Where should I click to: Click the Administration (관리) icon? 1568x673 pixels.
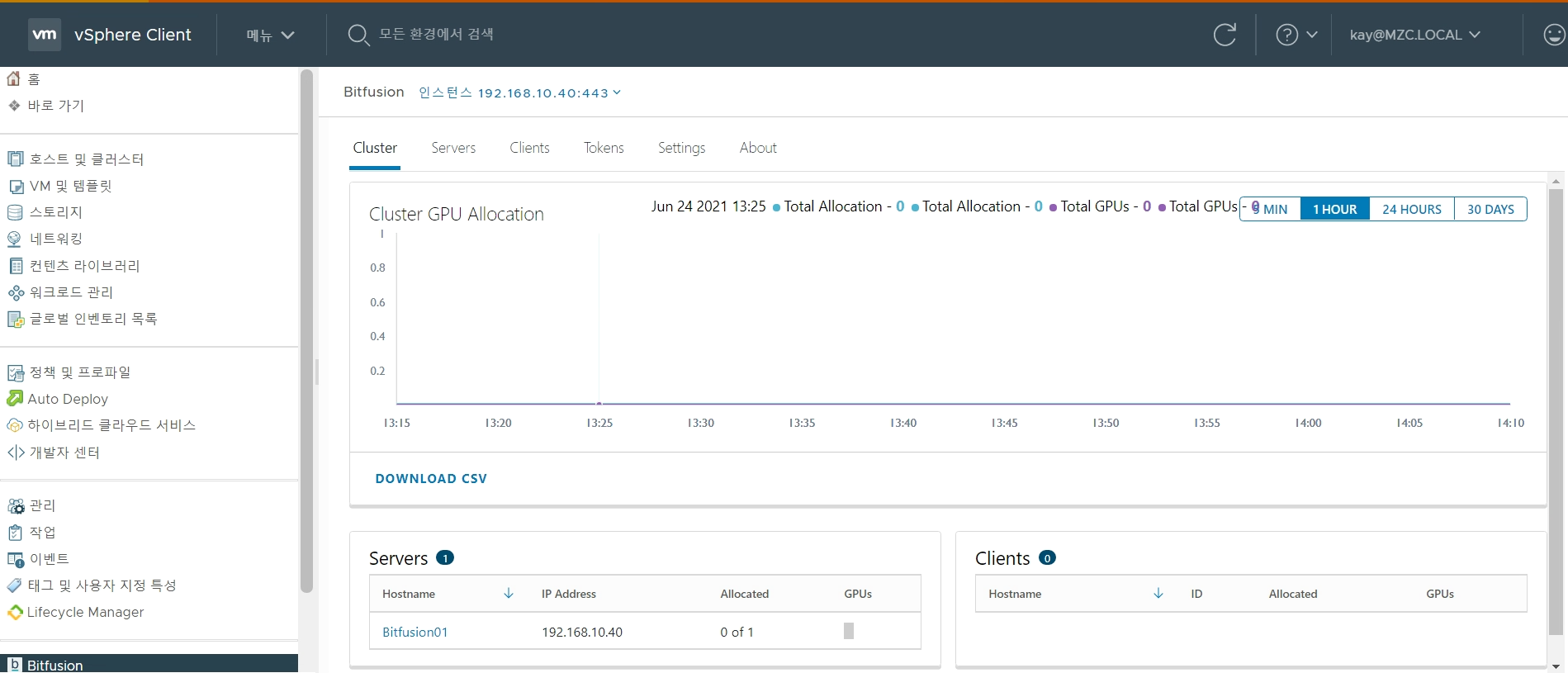[x=15, y=505]
